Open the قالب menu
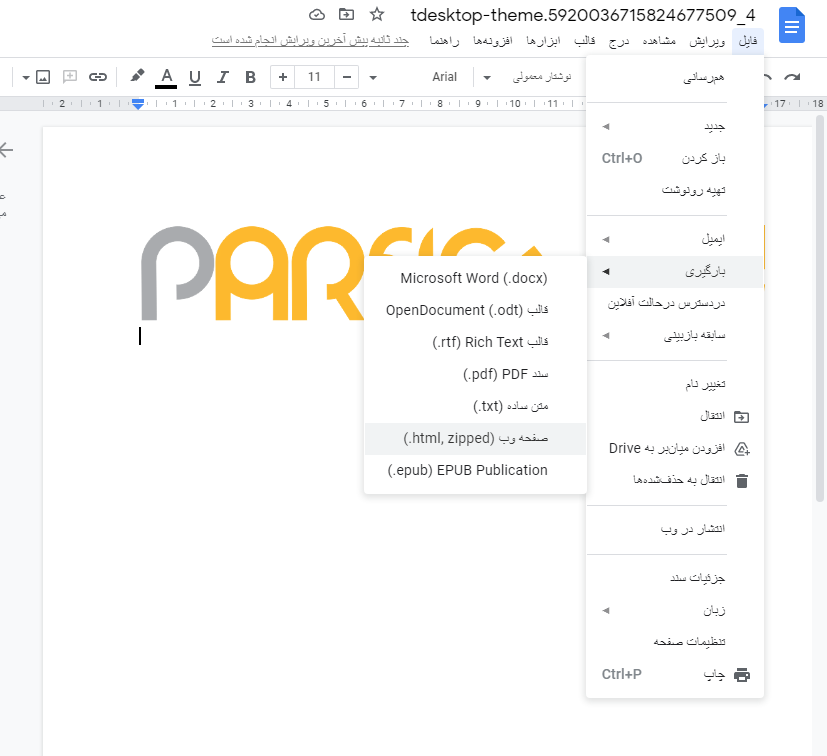The width and height of the screenshot is (827, 756). [584, 41]
